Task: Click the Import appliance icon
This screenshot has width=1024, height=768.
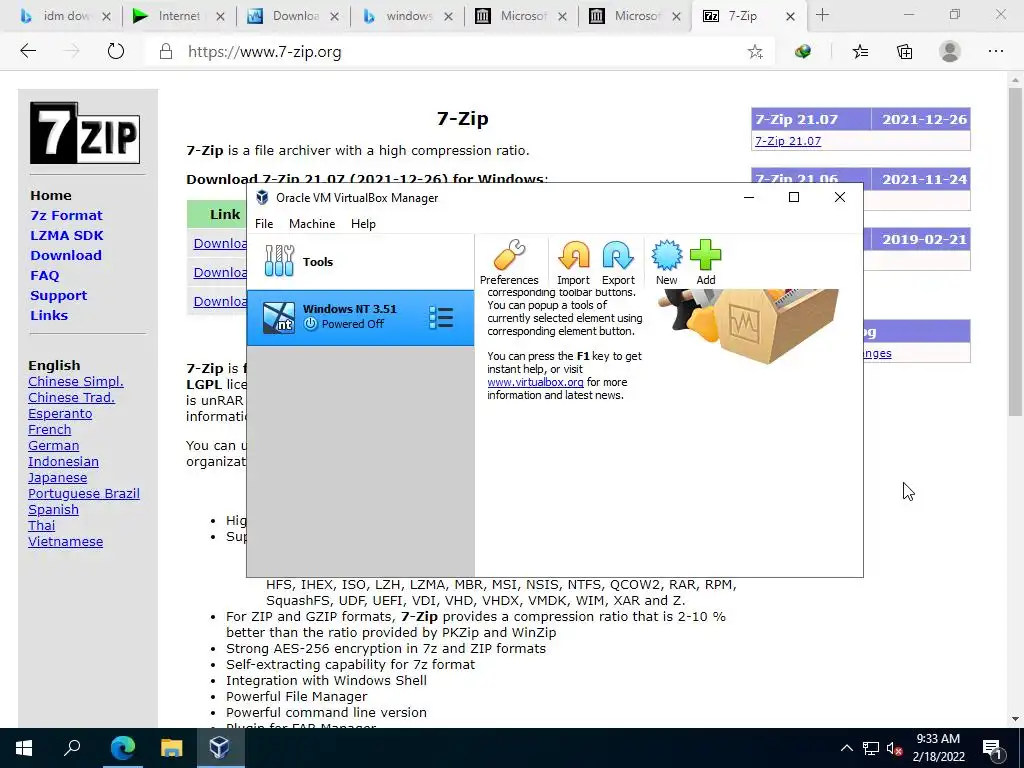Action: tap(573, 261)
